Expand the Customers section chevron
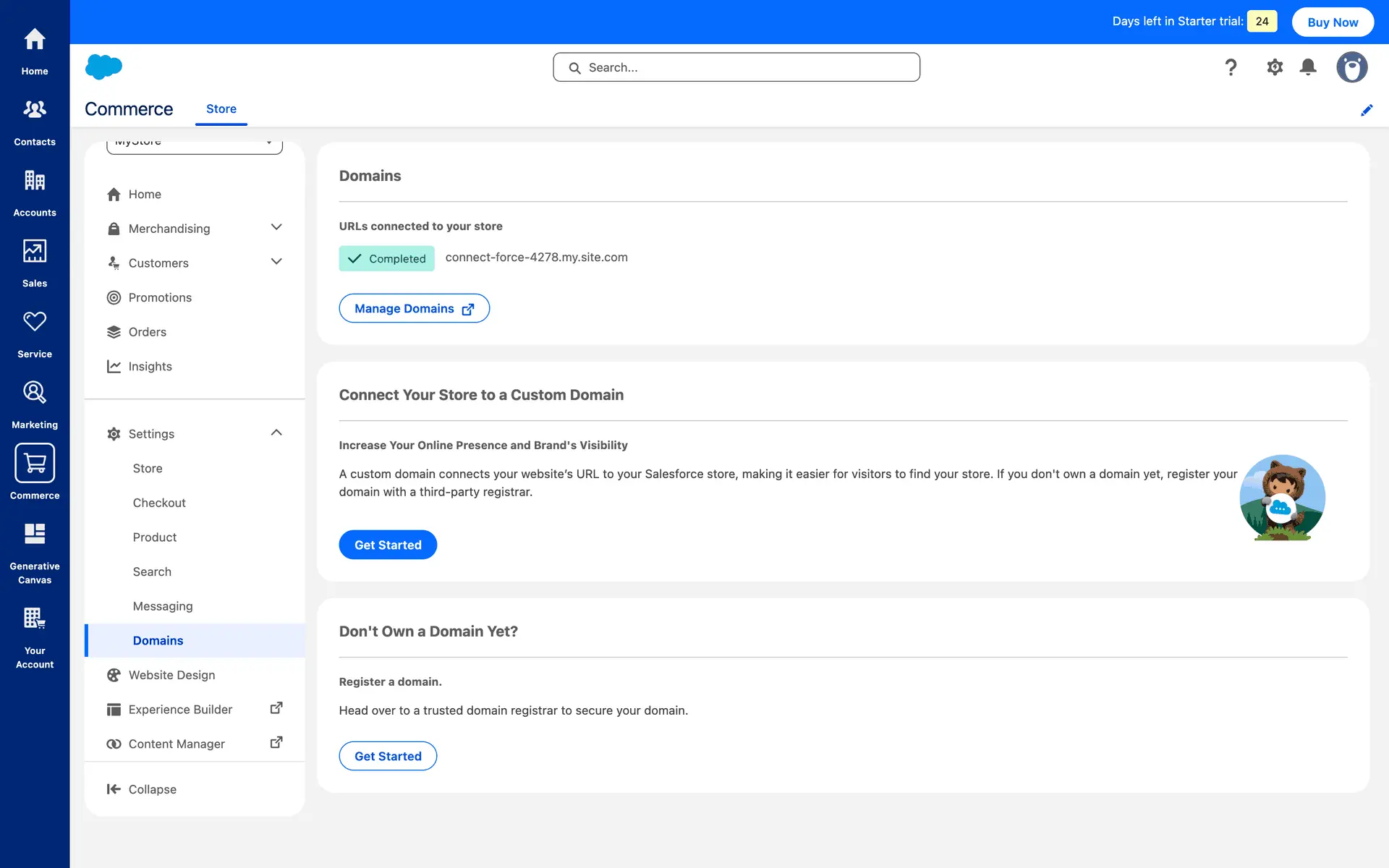1389x868 pixels. 276,262
